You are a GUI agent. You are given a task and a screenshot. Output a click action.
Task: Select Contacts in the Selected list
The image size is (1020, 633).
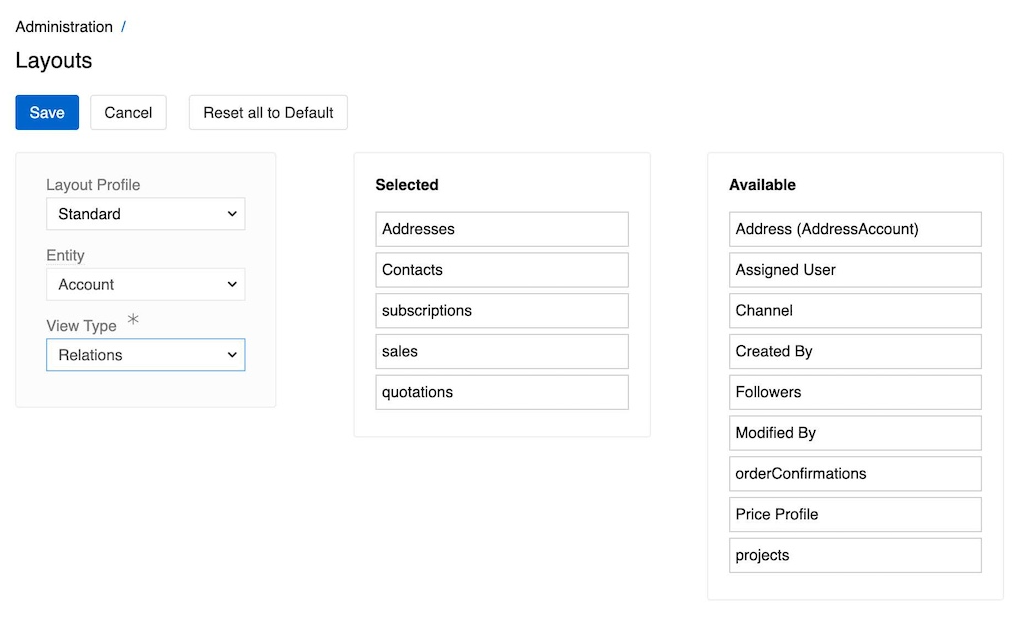pos(501,270)
